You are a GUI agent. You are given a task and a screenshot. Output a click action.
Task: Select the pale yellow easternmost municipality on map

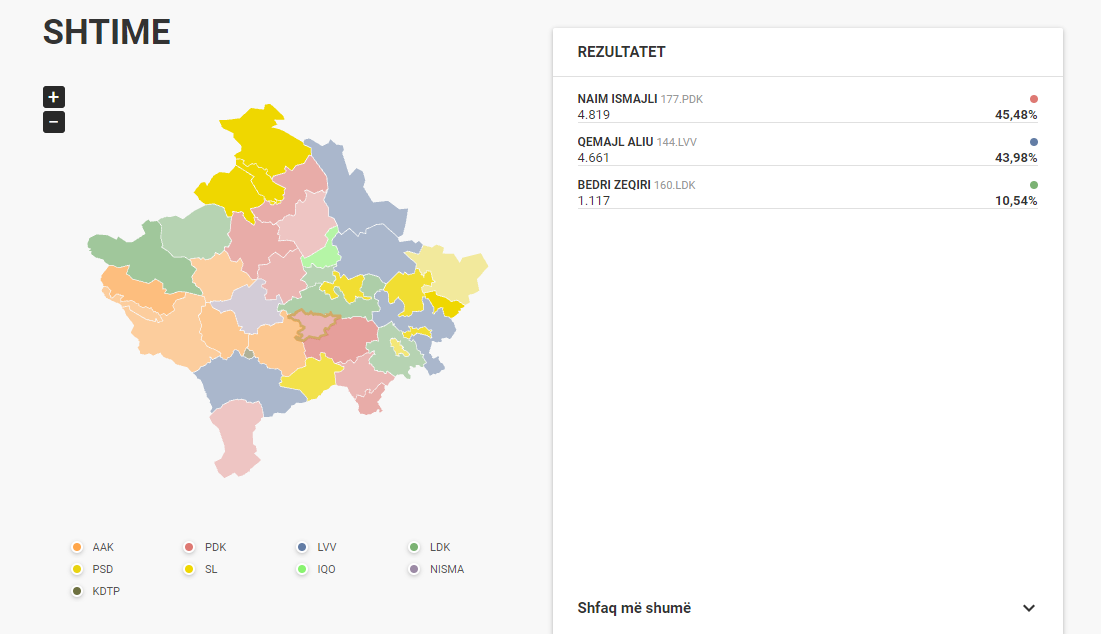pyautogui.click(x=453, y=270)
